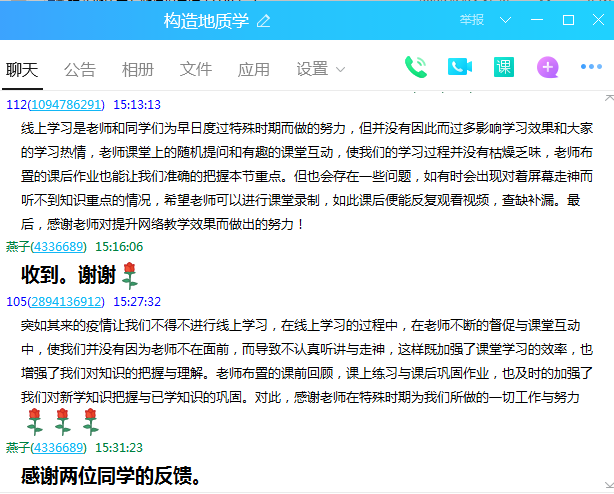
Task: Click the group title 构造地质学
Action: click(206, 21)
